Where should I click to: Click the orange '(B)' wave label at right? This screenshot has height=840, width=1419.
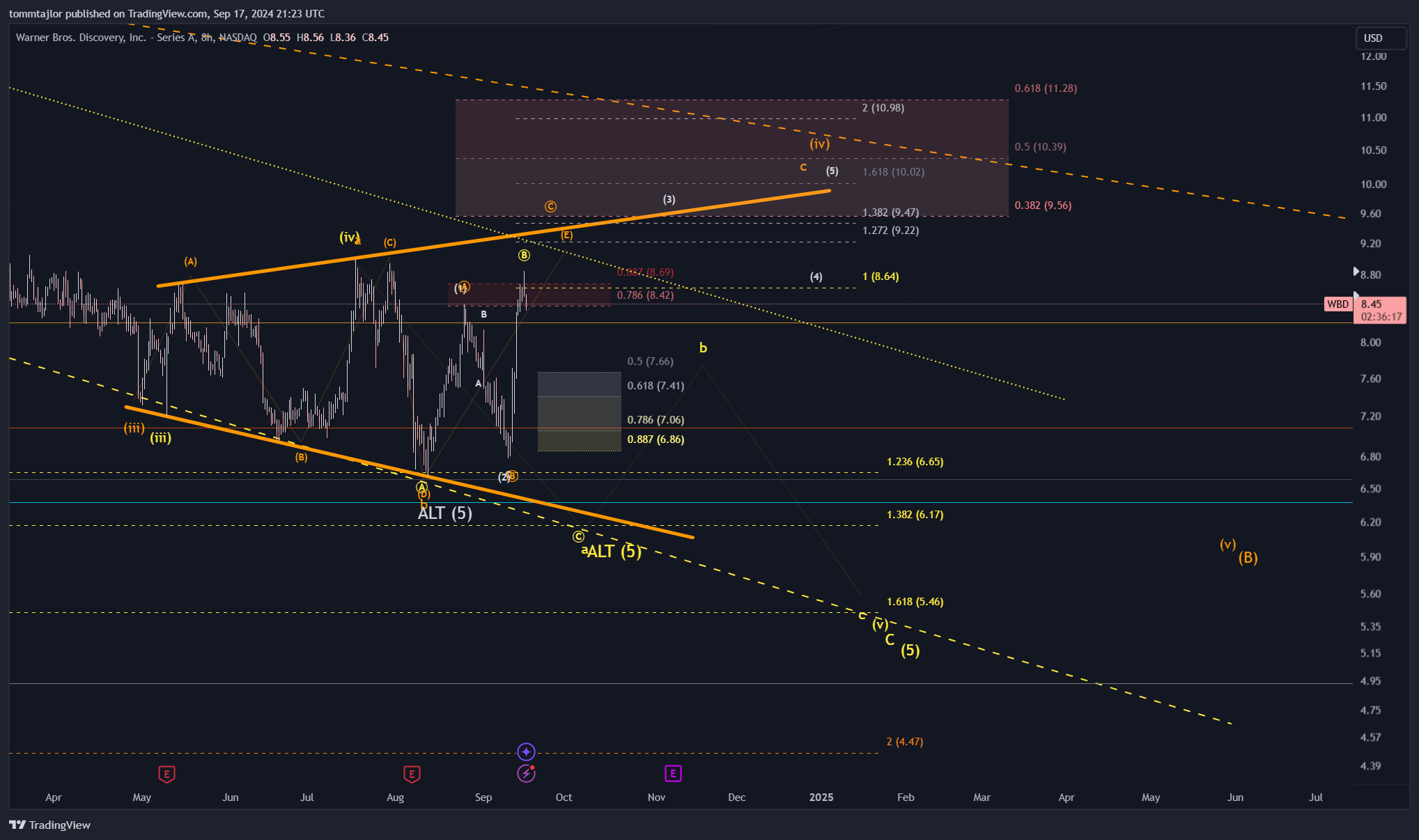(x=1248, y=558)
